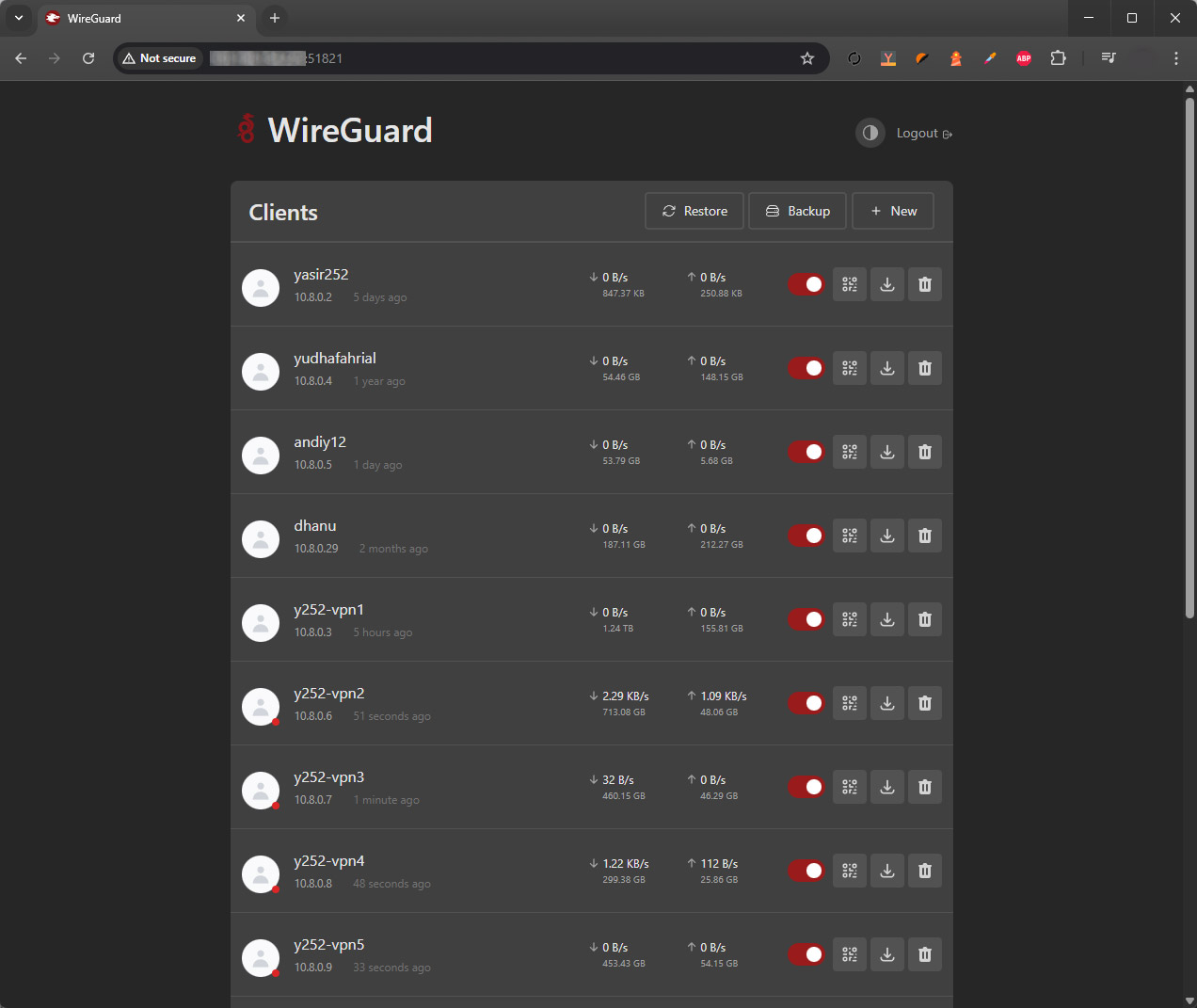This screenshot has height=1008, width=1197.
Task: Delete client y252-vpn1
Action: pyautogui.click(x=925, y=619)
